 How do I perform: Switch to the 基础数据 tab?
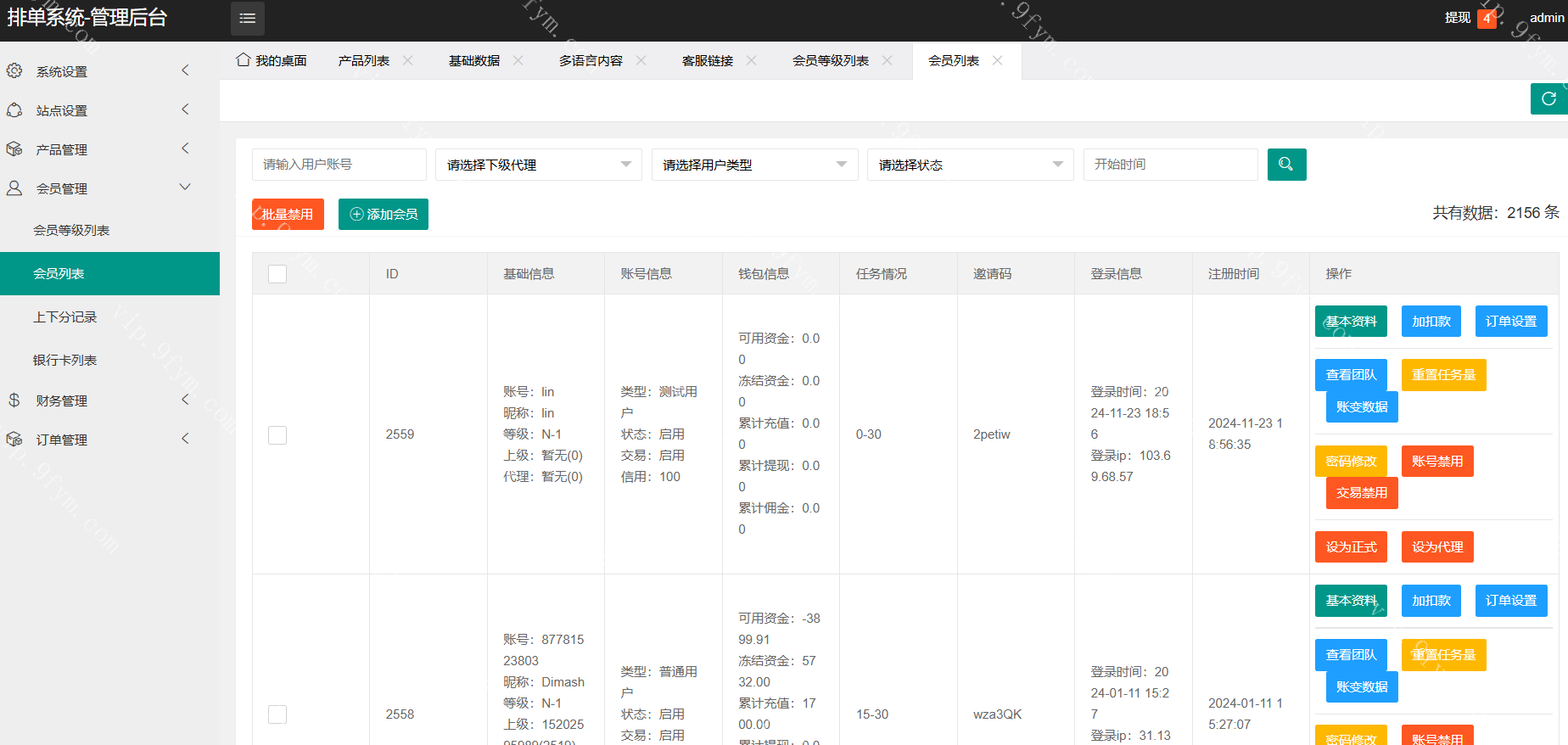(474, 61)
